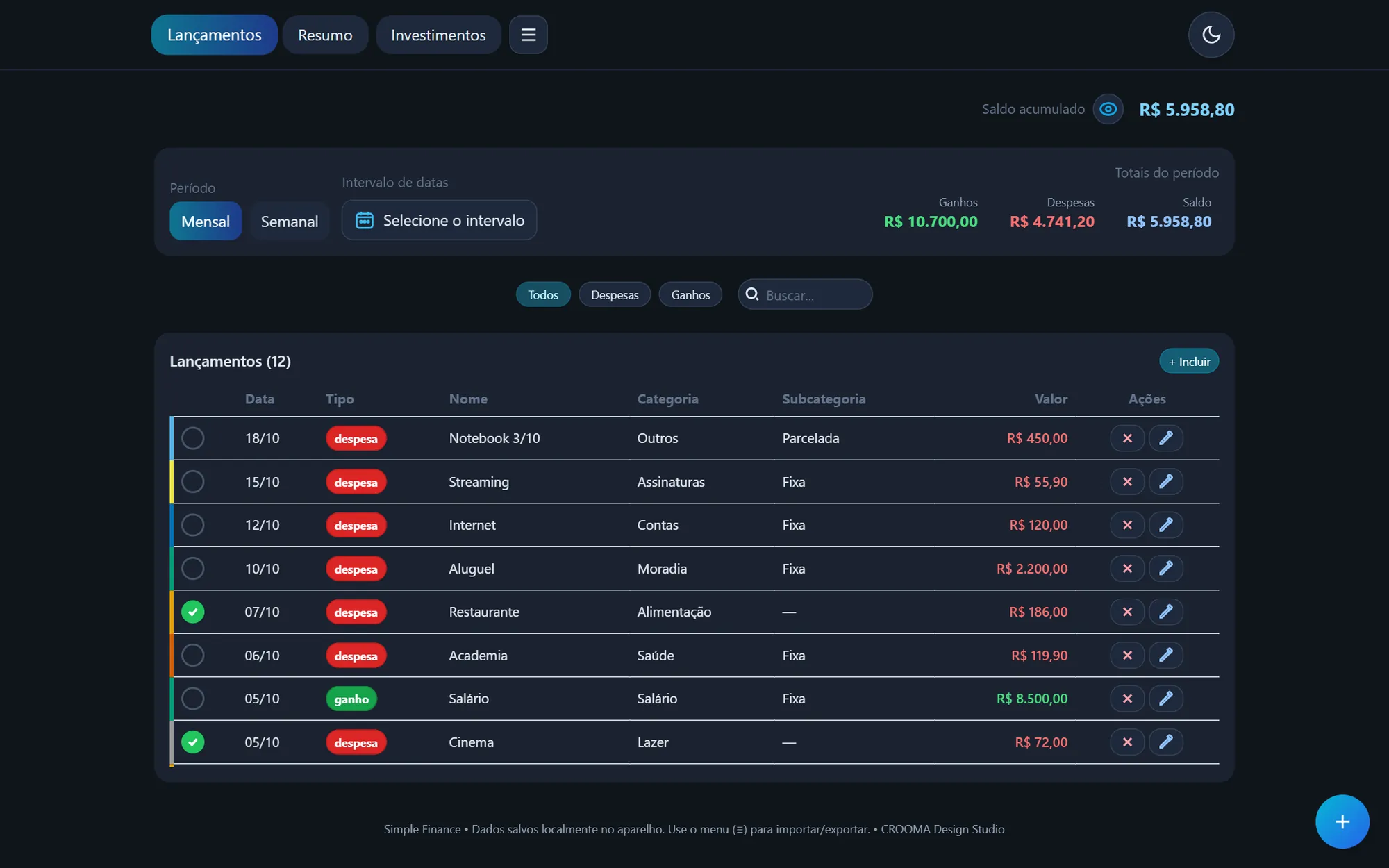Delete the Restaurante entry
This screenshot has height=868, width=1389.
coord(1127,612)
